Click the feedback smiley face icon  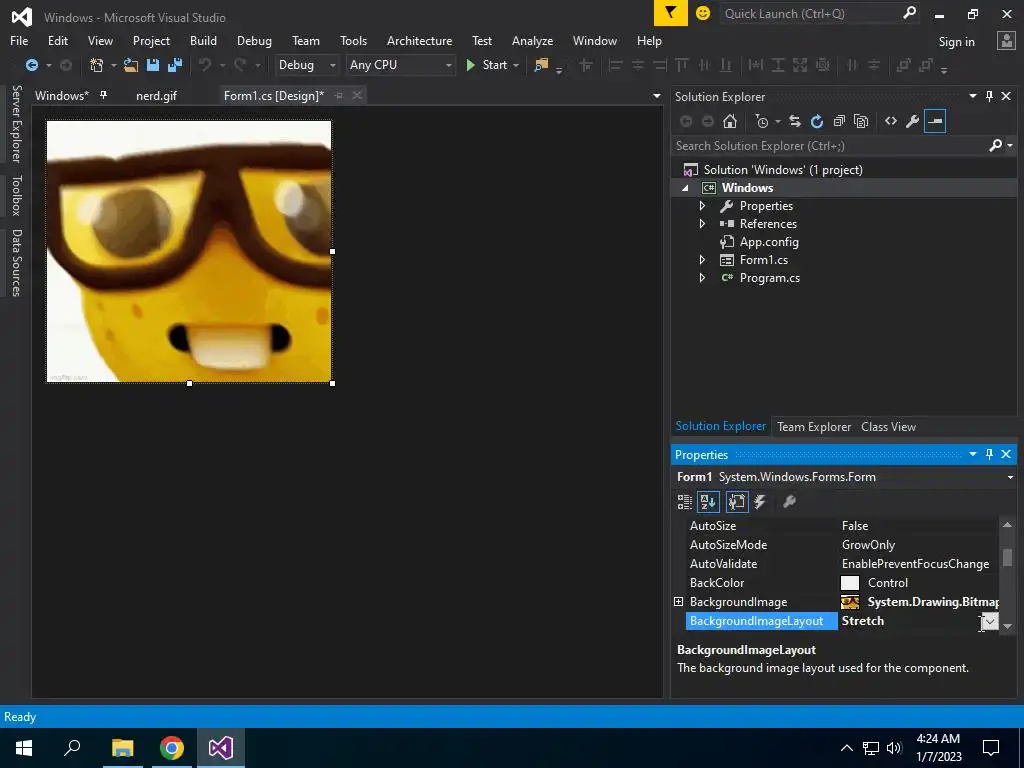[x=703, y=13]
